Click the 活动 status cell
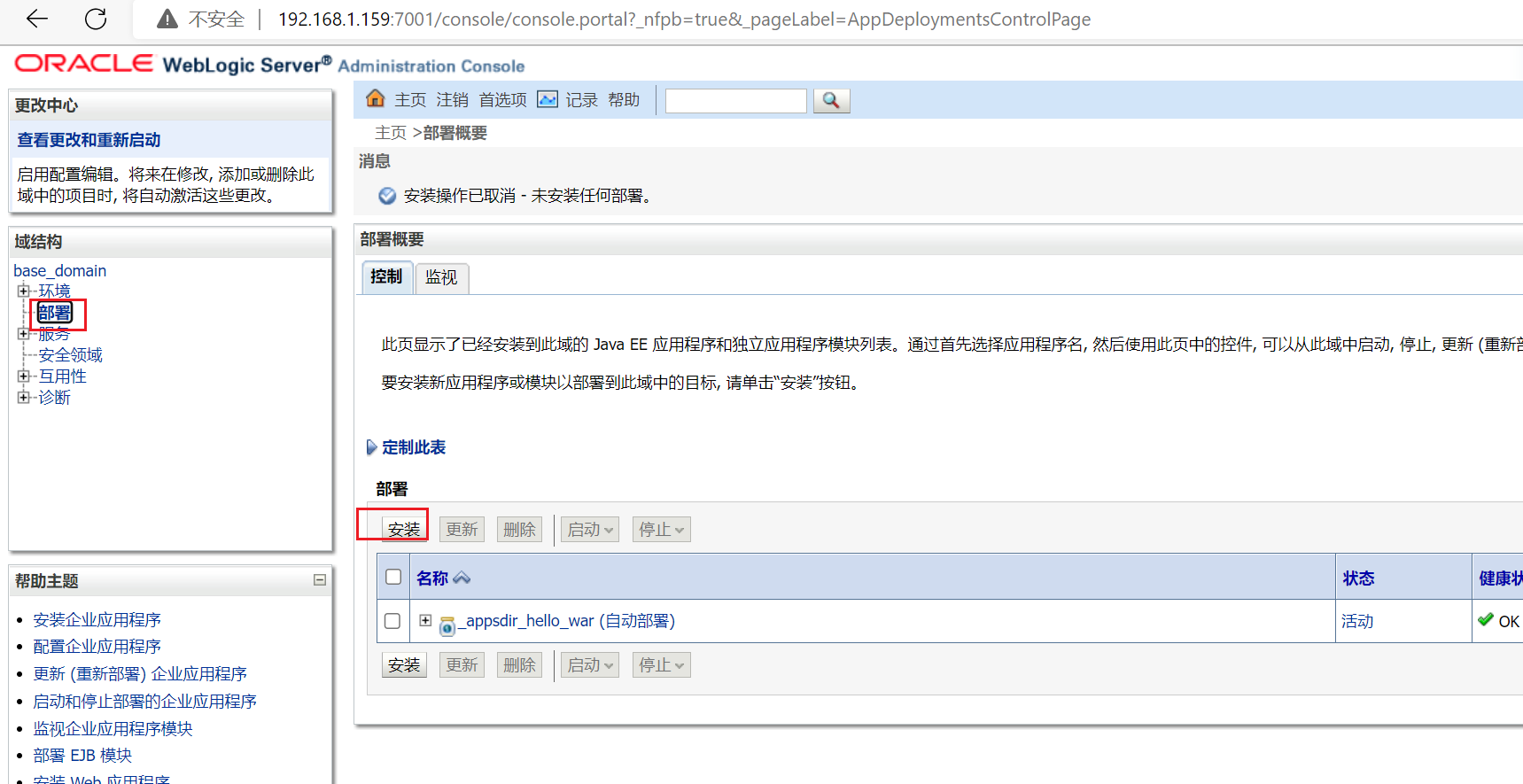This screenshot has height=784, width=1523. tap(1357, 622)
